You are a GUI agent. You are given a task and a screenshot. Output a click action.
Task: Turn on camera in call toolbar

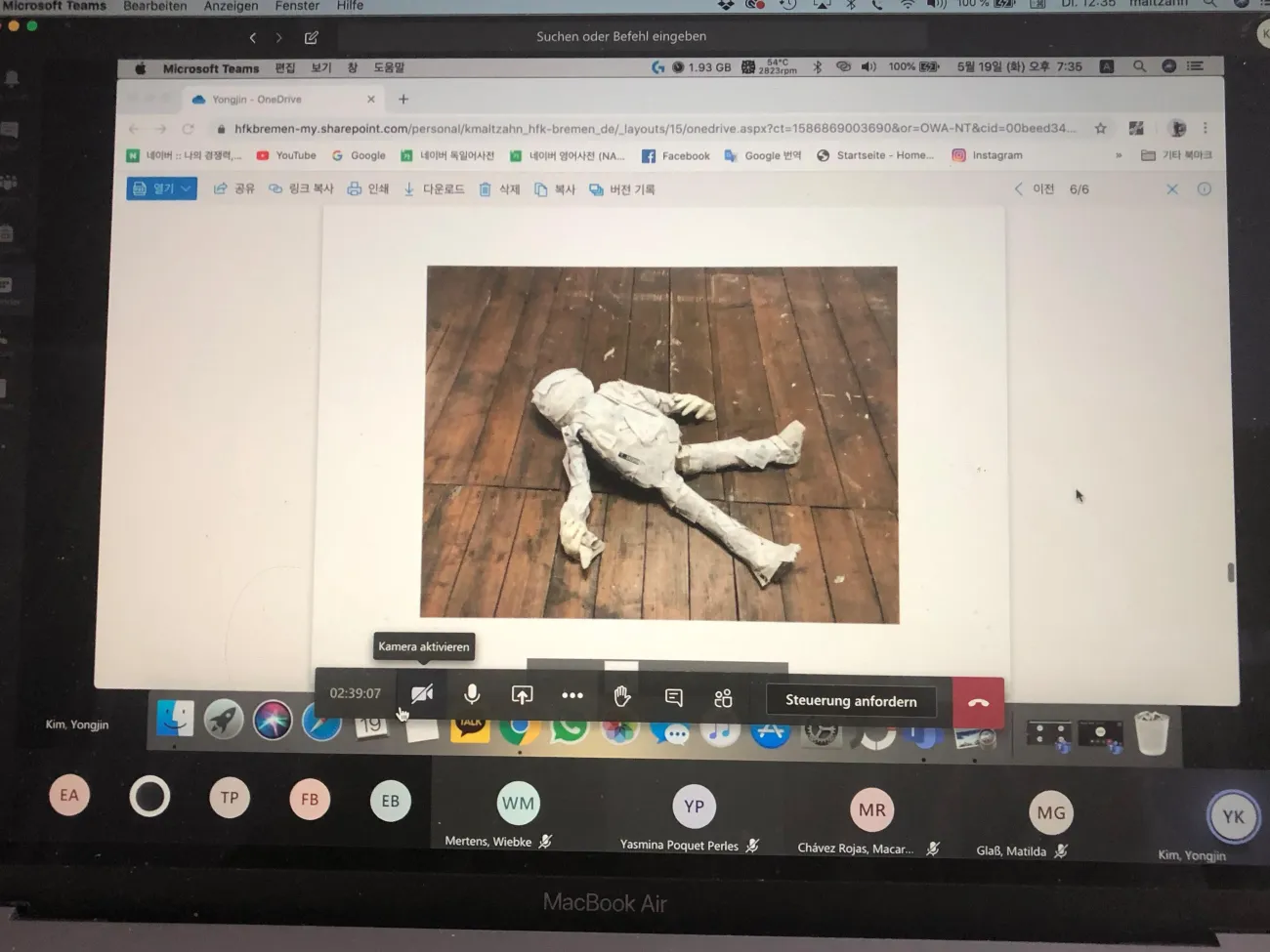(x=422, y=694)
